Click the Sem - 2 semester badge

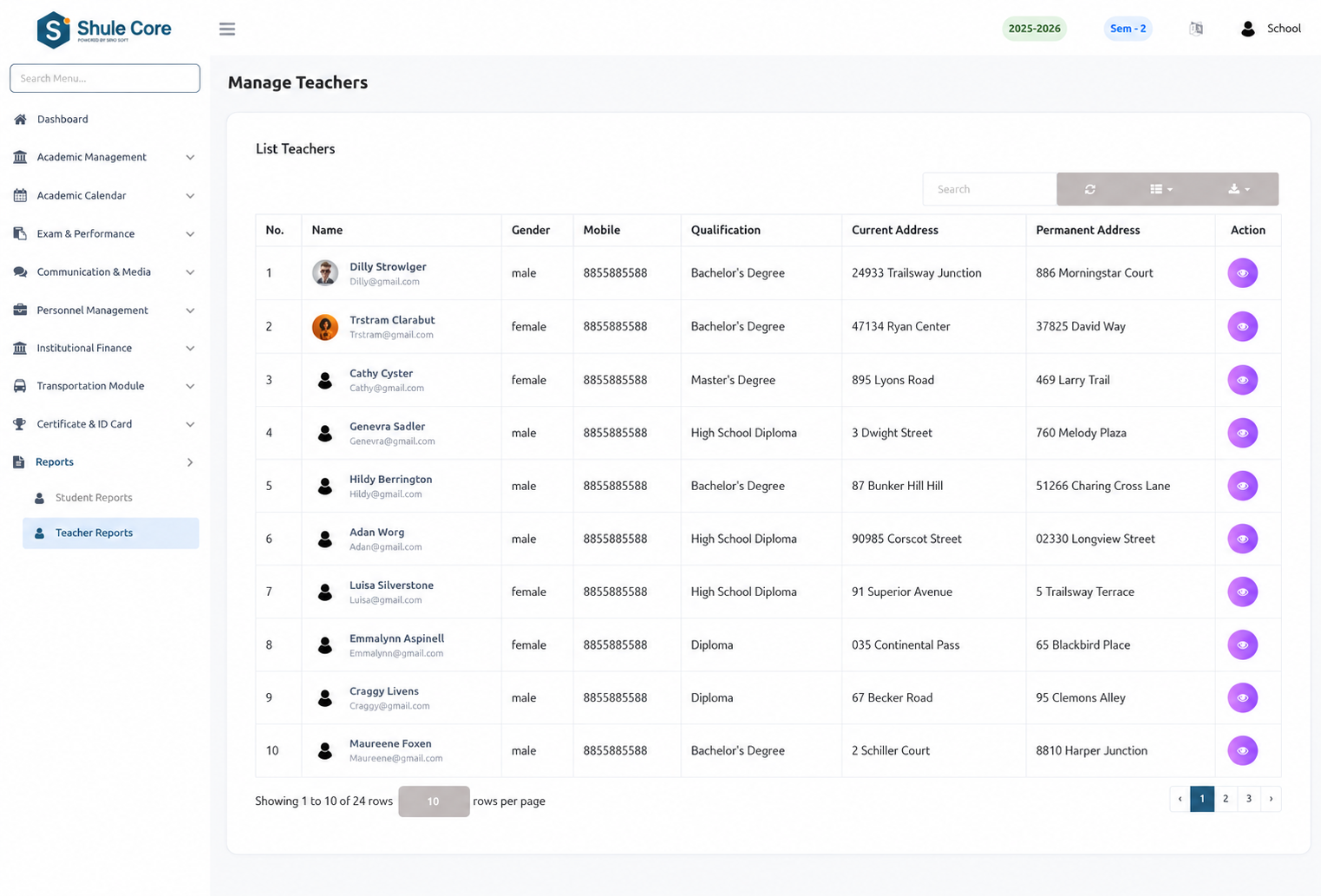[x=1128, y=29]
